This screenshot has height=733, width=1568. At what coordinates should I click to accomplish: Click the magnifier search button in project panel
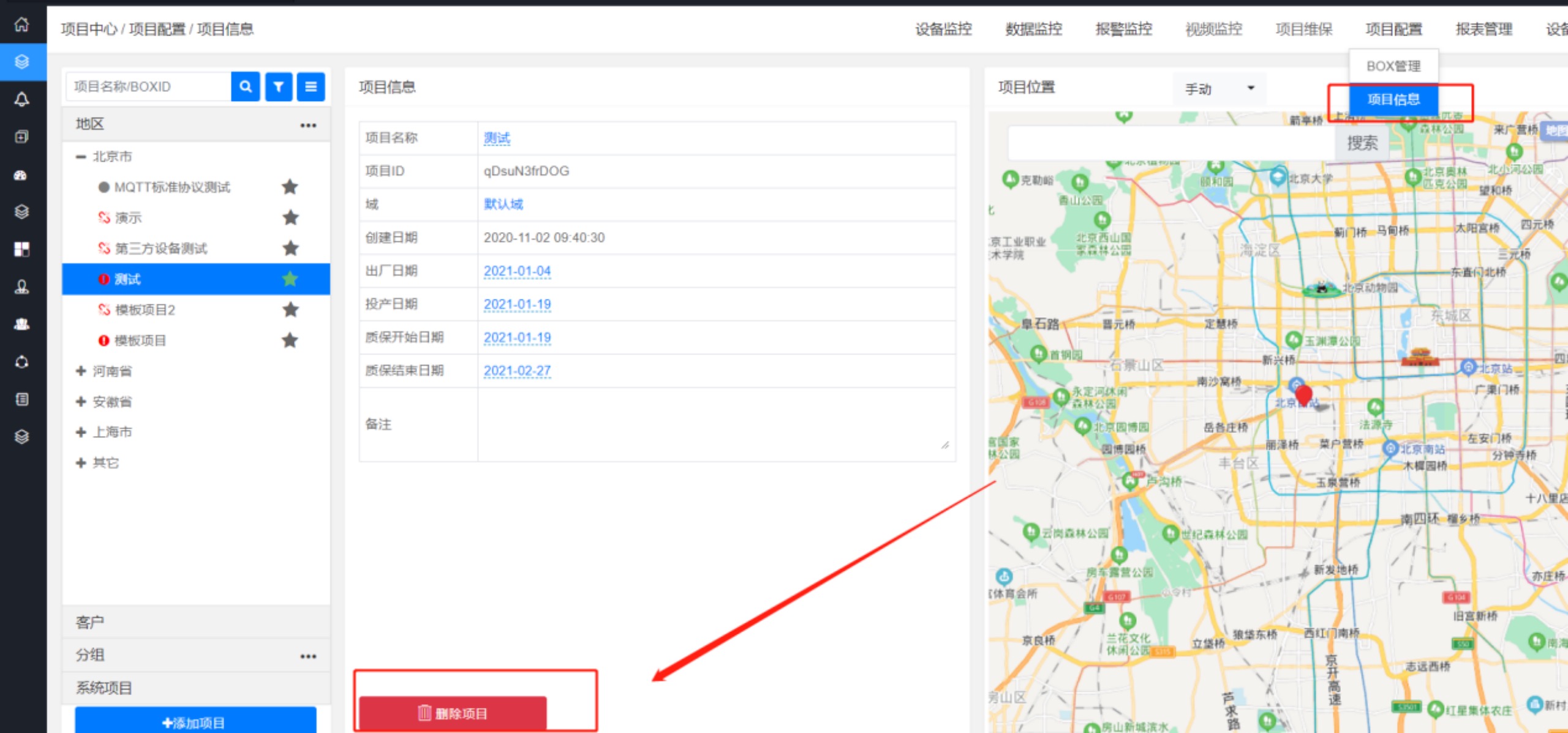pos(245,86)
